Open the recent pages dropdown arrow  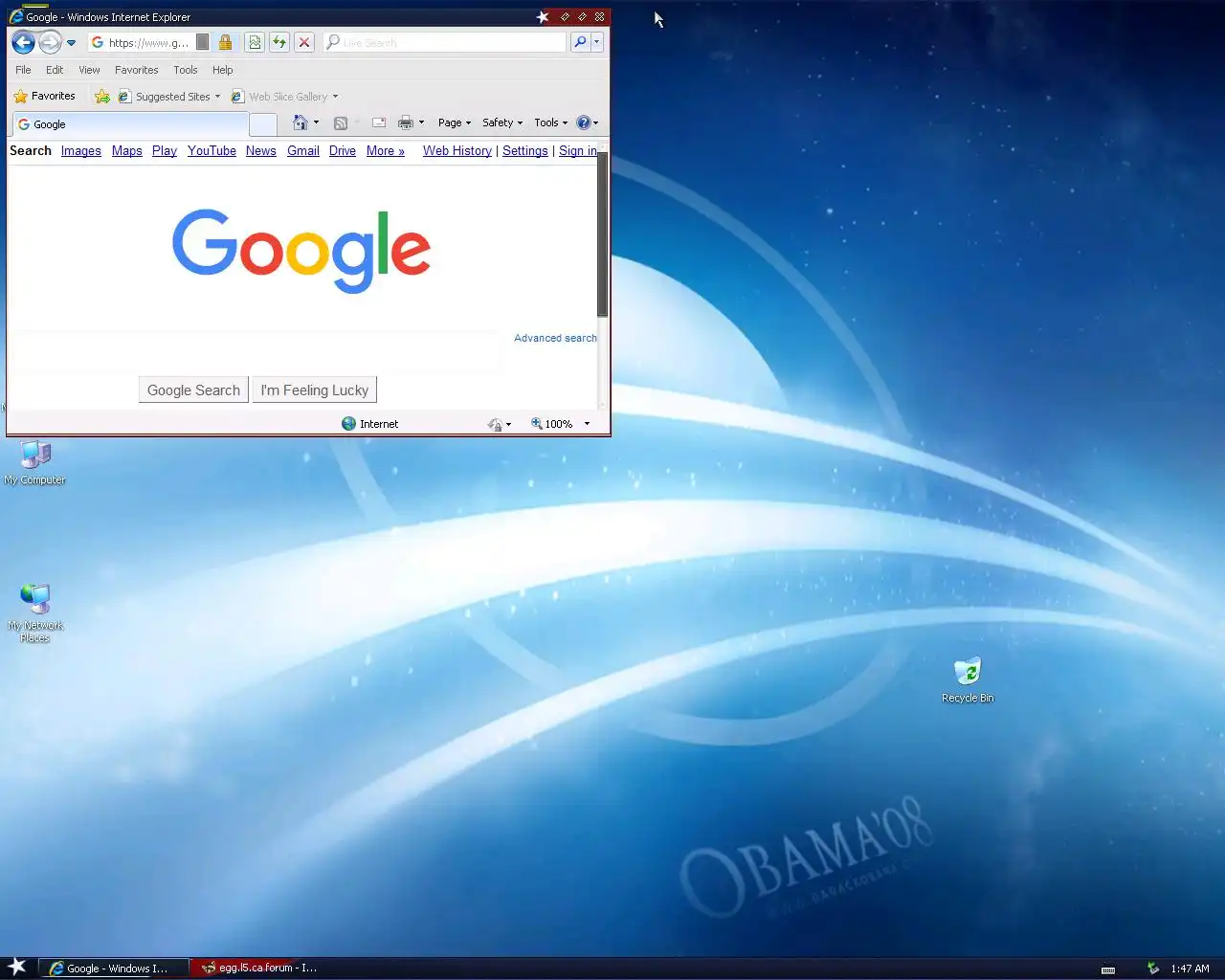click(x=71, y=43)
